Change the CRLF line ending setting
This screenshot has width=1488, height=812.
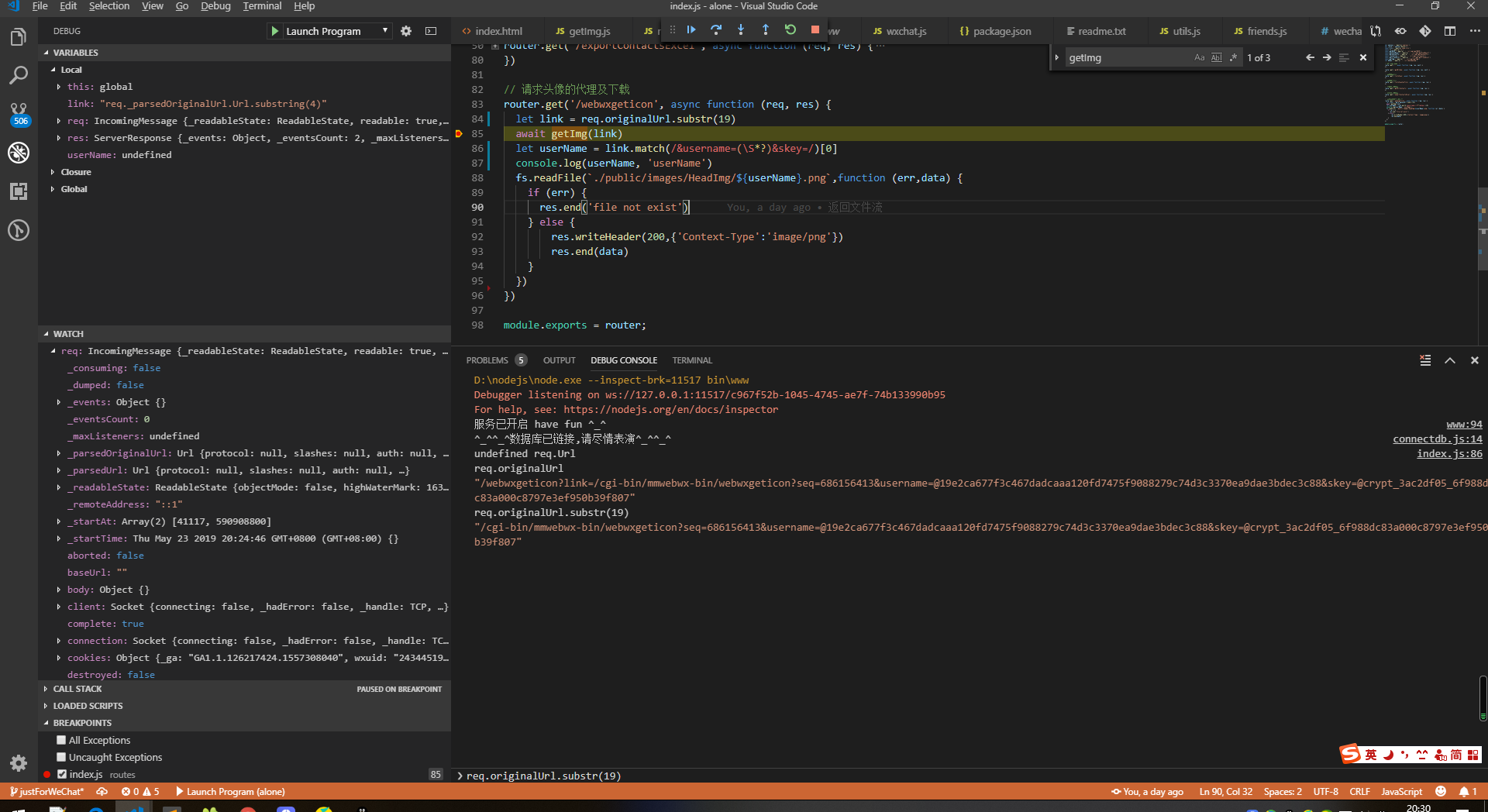tap(1359, 792)
